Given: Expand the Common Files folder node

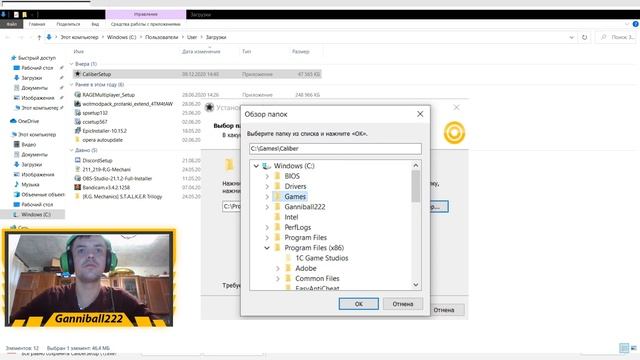Looking at the screenshot, I should [278, 278].
